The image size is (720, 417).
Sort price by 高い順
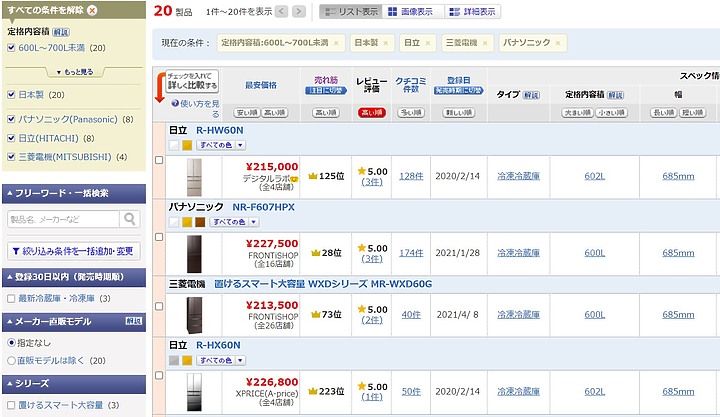click(275, 113)
